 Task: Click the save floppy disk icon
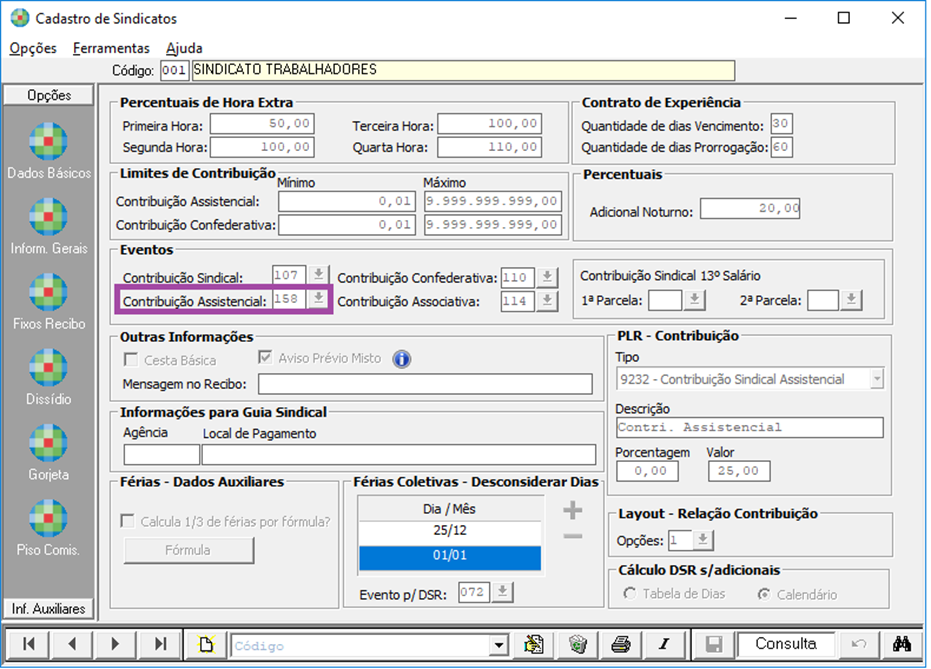(714, 644)
